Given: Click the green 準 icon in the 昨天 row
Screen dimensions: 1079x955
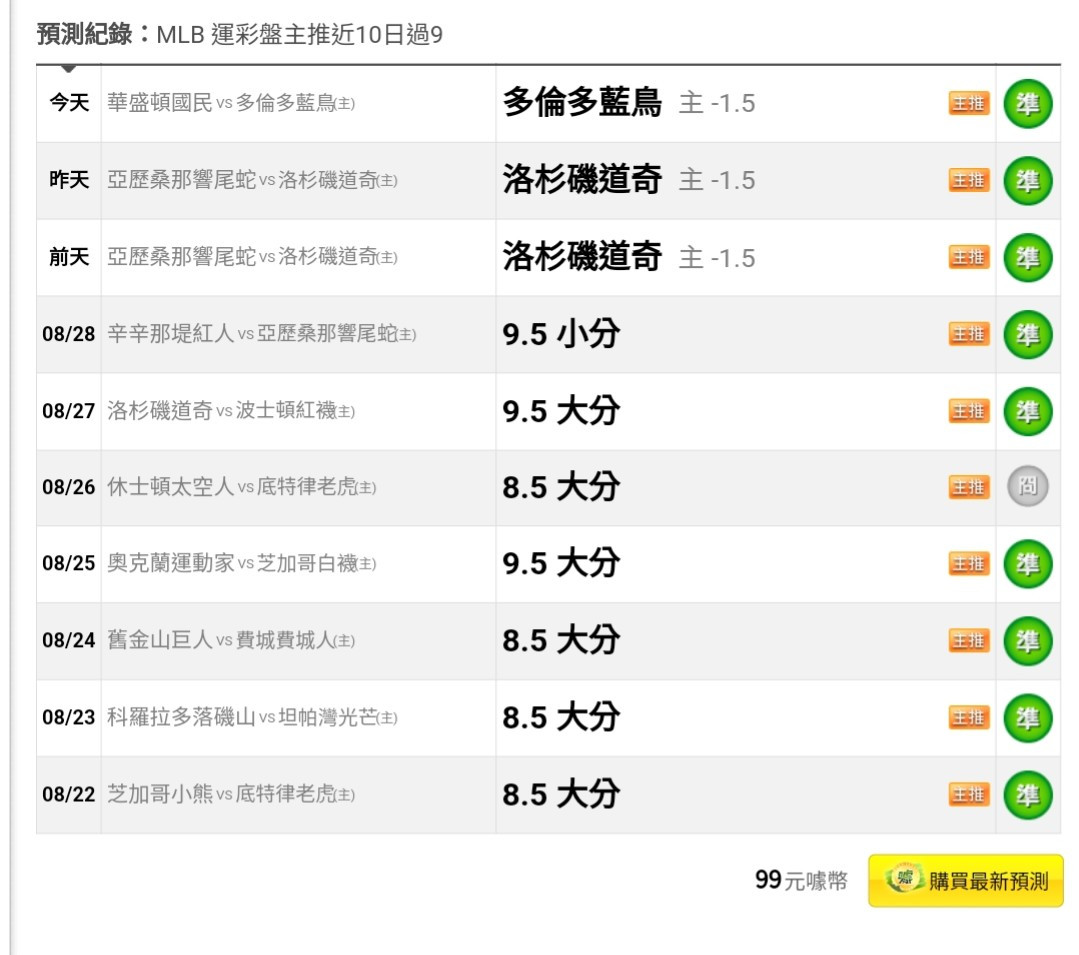Looking at the screenshot, I should [x=1027, y=181].
